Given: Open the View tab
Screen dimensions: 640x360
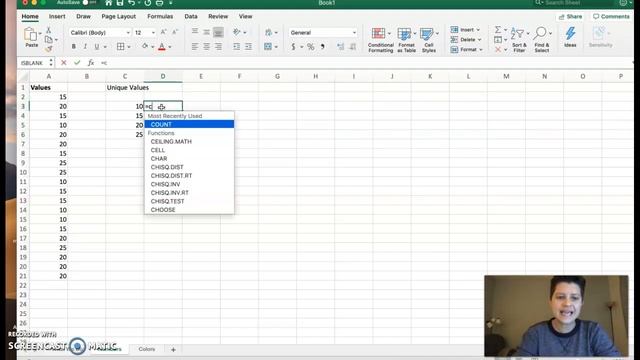Looking at the screenshot, I should click(245, 16).
